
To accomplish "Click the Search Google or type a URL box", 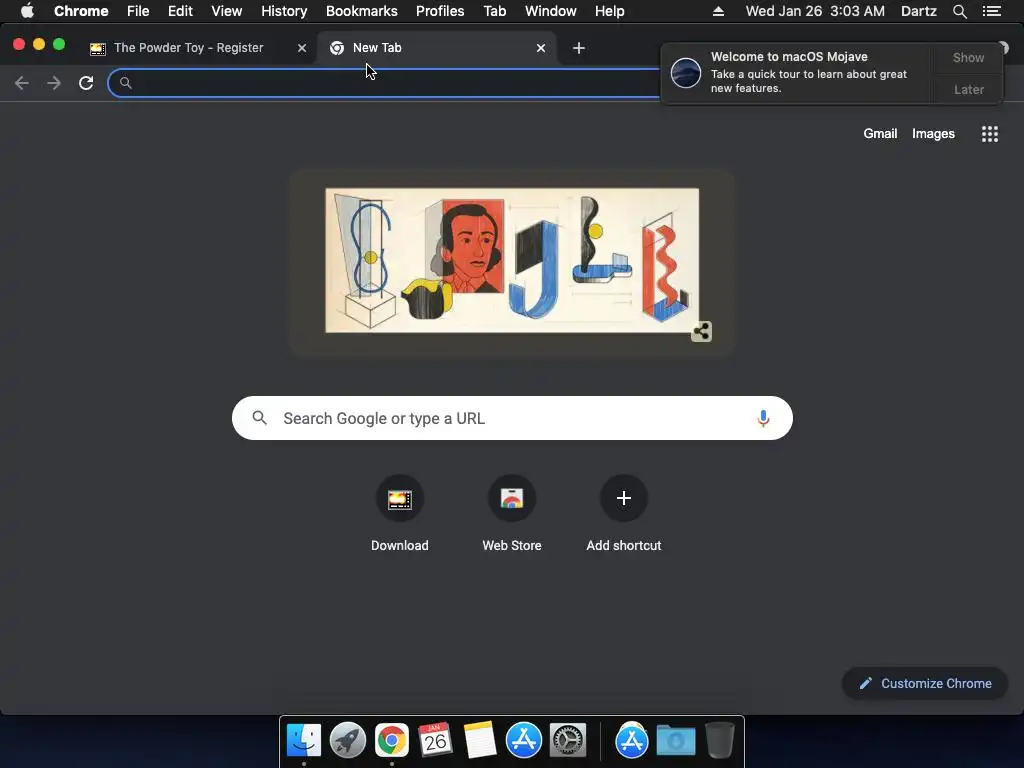I will (x=512, y=418).
